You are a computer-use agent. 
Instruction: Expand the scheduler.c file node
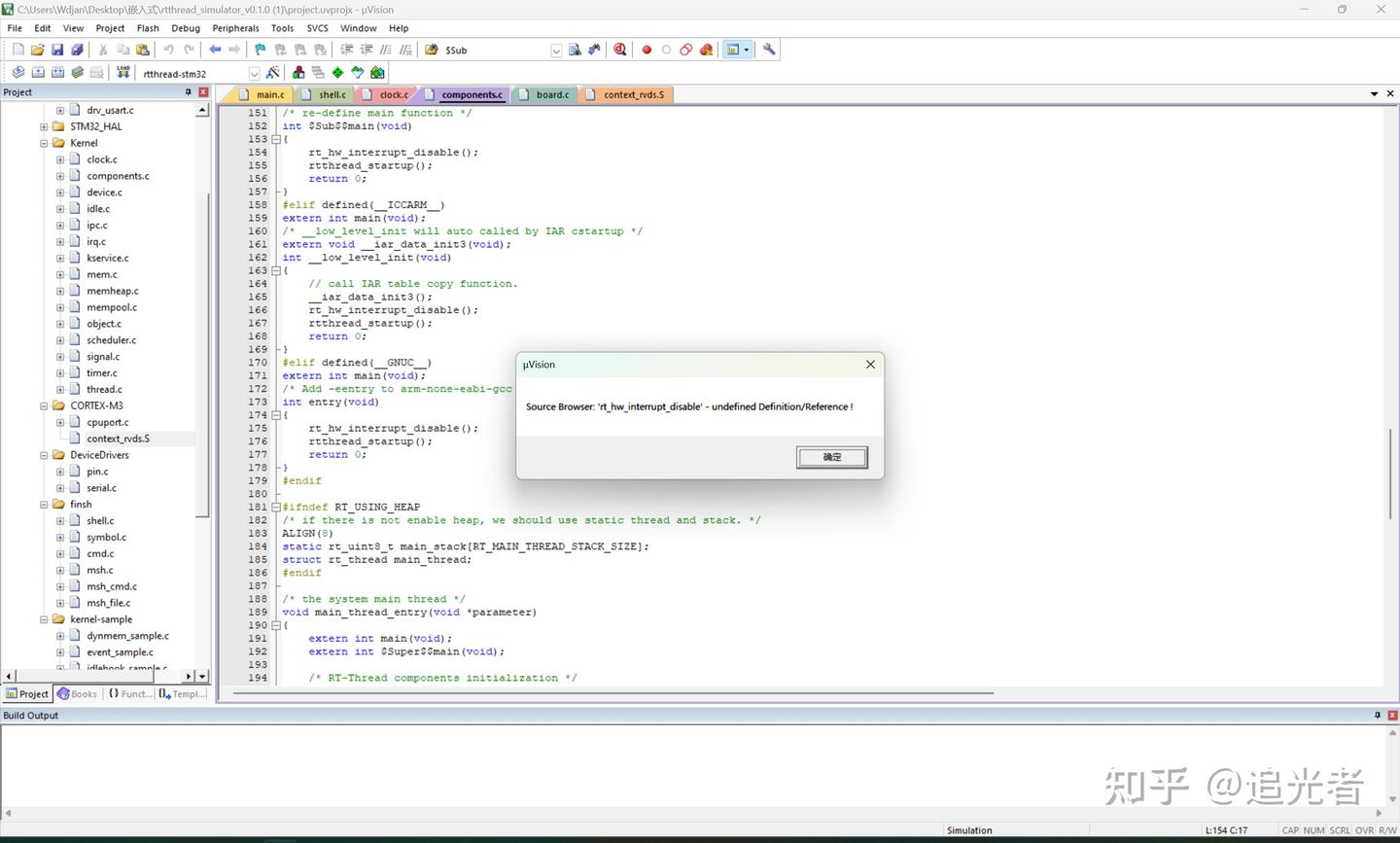[x=60, y=340]
